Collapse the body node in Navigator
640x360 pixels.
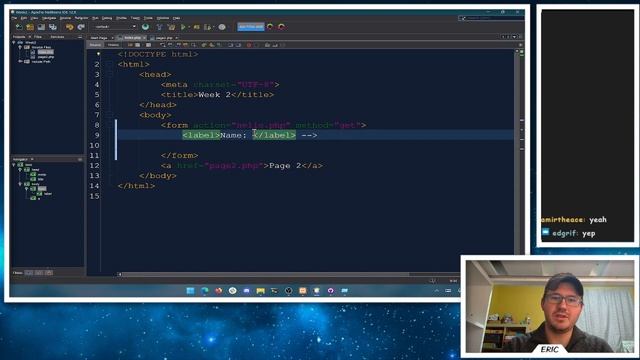pyautogui.click(x=20, y=184)
